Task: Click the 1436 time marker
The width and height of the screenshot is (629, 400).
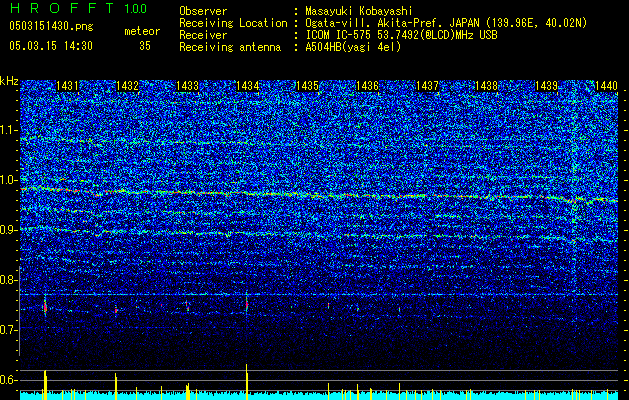Action: 367,86
